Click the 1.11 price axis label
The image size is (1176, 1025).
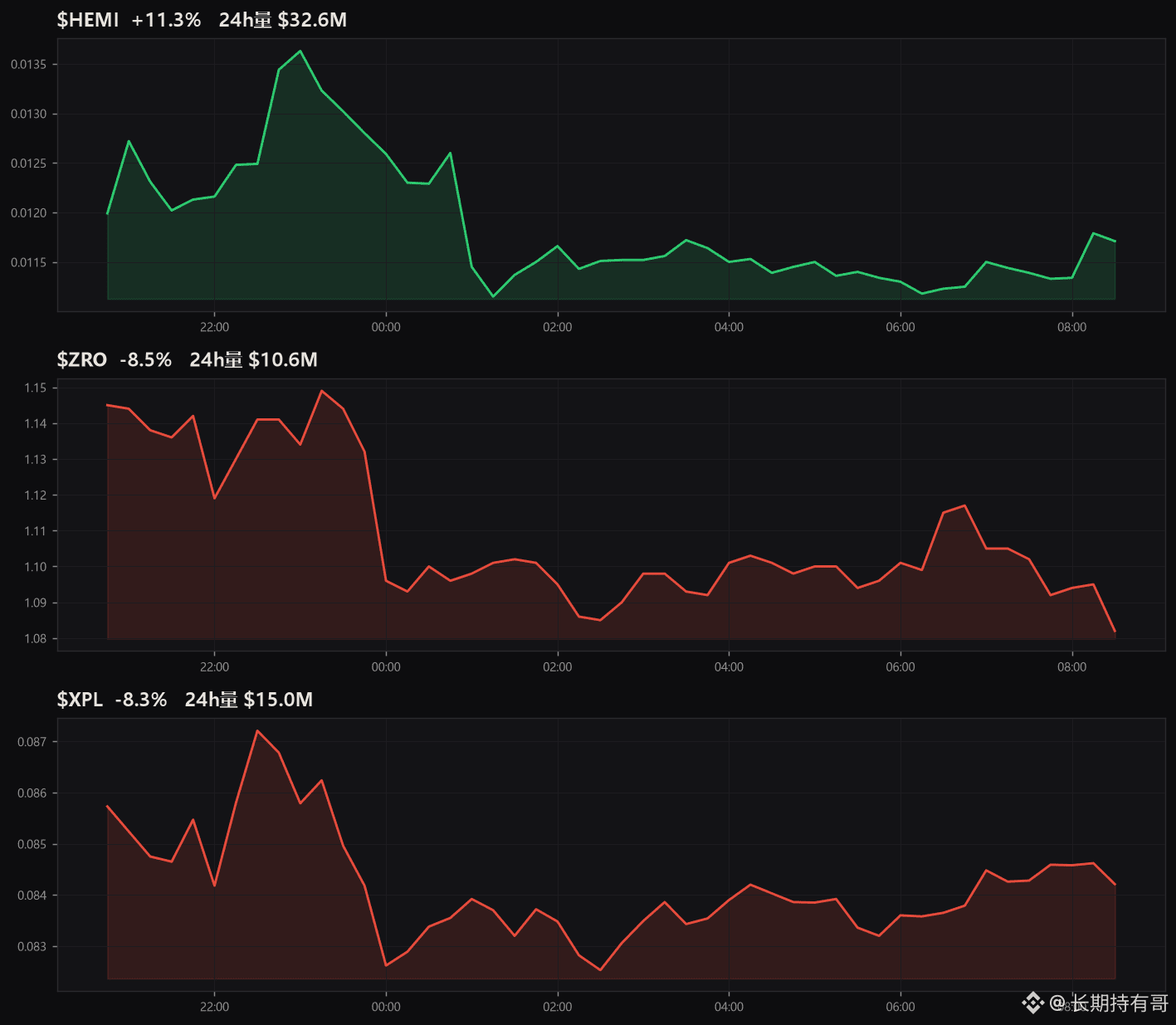[36, 531]
